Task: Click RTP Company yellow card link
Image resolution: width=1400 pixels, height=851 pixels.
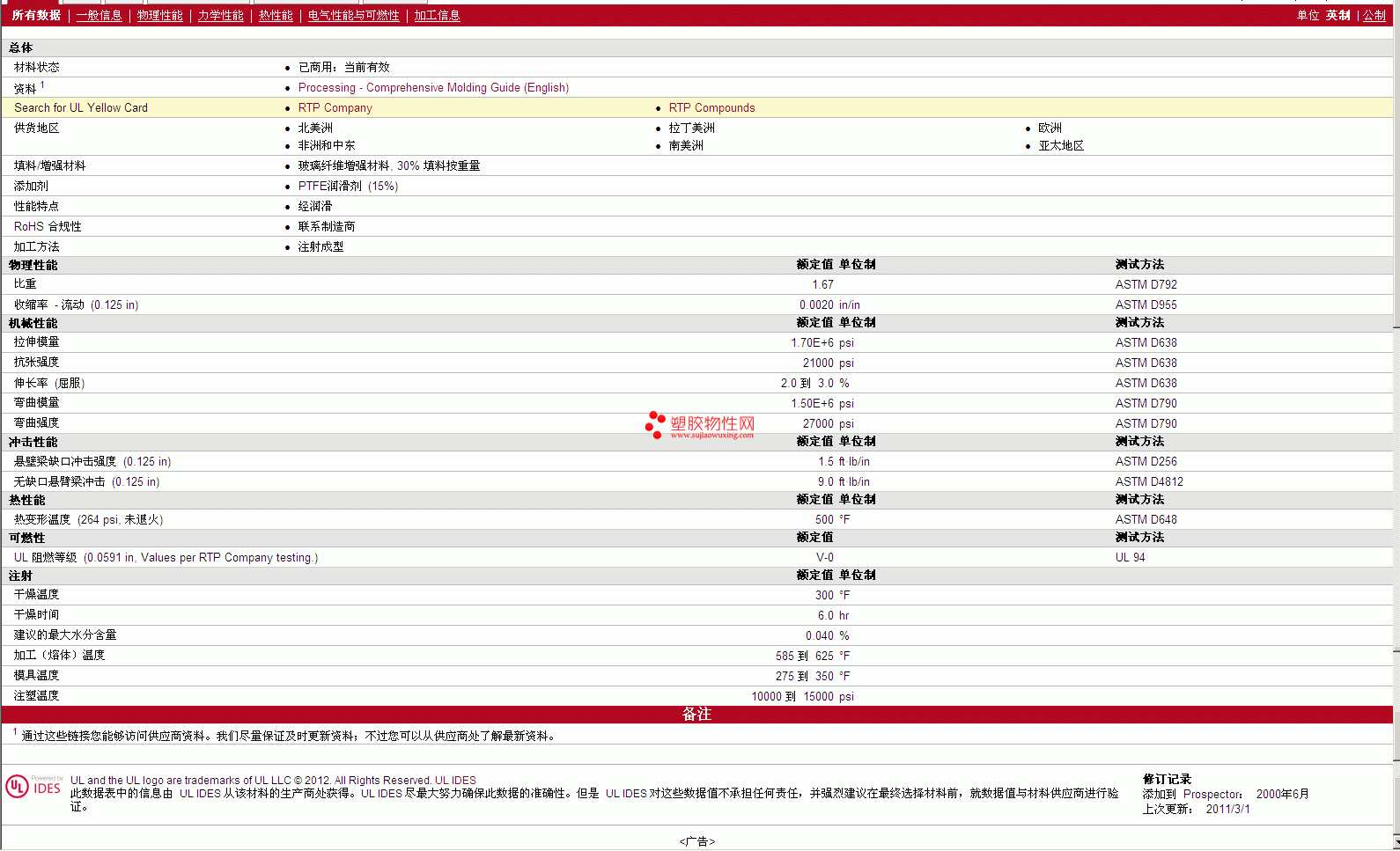Action: pyautogui.click(x=335, y=108)
